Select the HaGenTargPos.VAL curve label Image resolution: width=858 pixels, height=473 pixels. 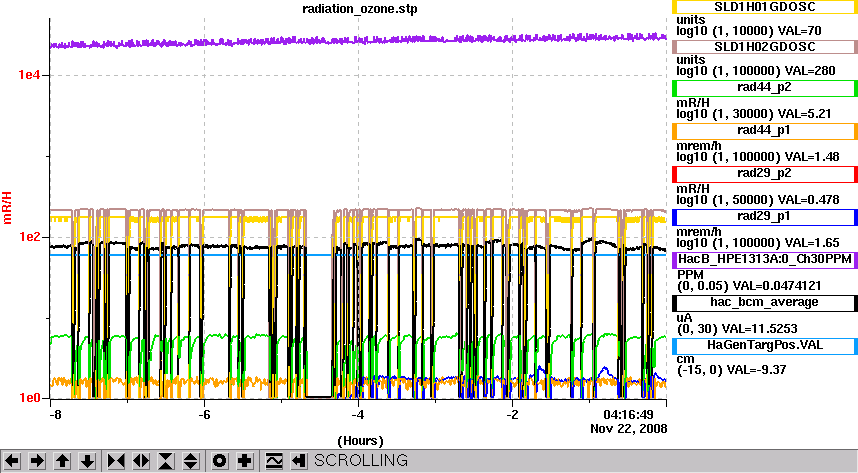tap(764, 346)
